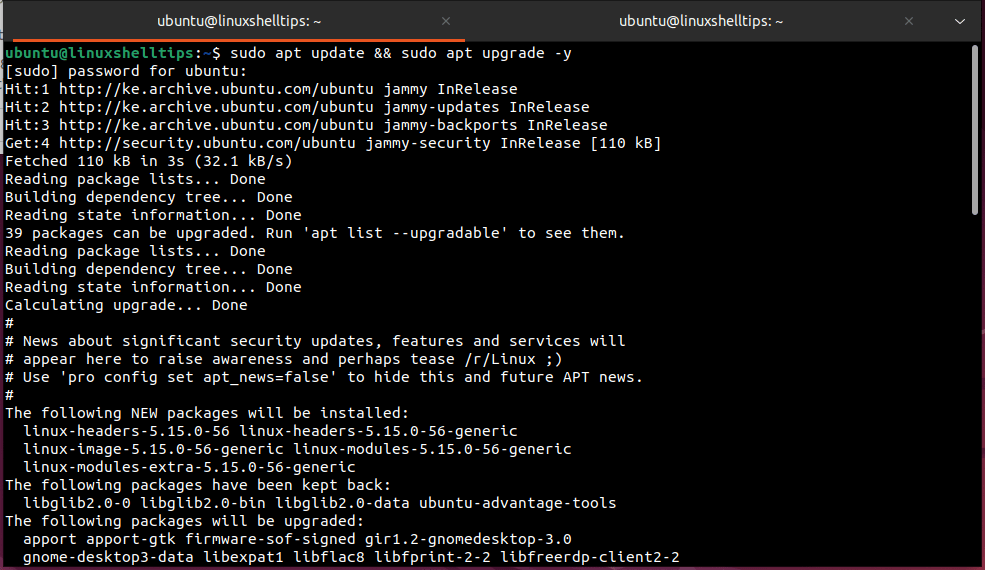985x570 pixels.
Task: Click the 'tease /r/Linux ;)' comment line
Action: pyautogui.click(x=283, y=359)
